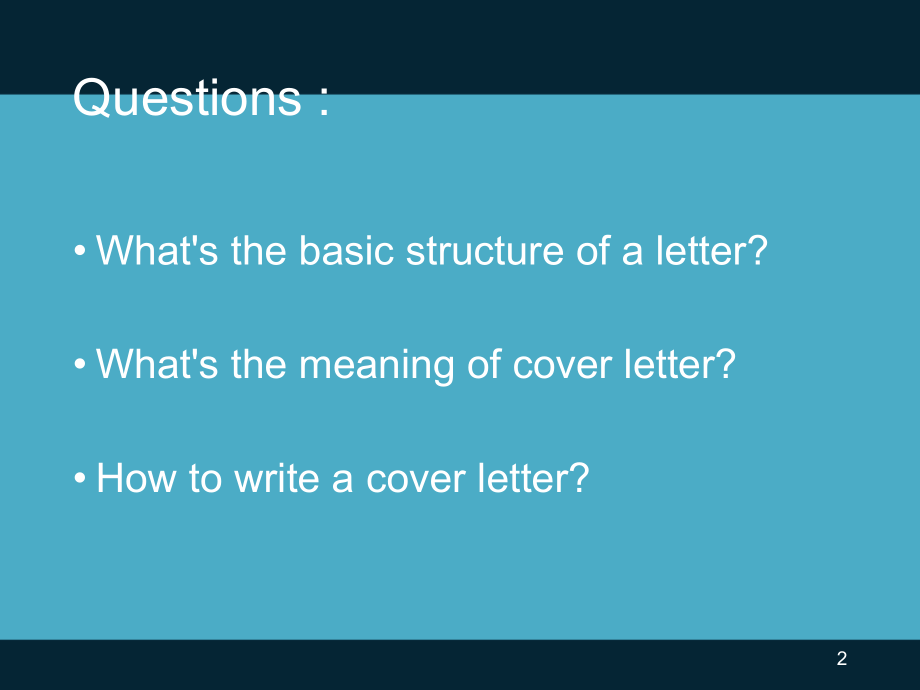
Task: Click the bullet before the meaning question
Action: click(80, 366)
